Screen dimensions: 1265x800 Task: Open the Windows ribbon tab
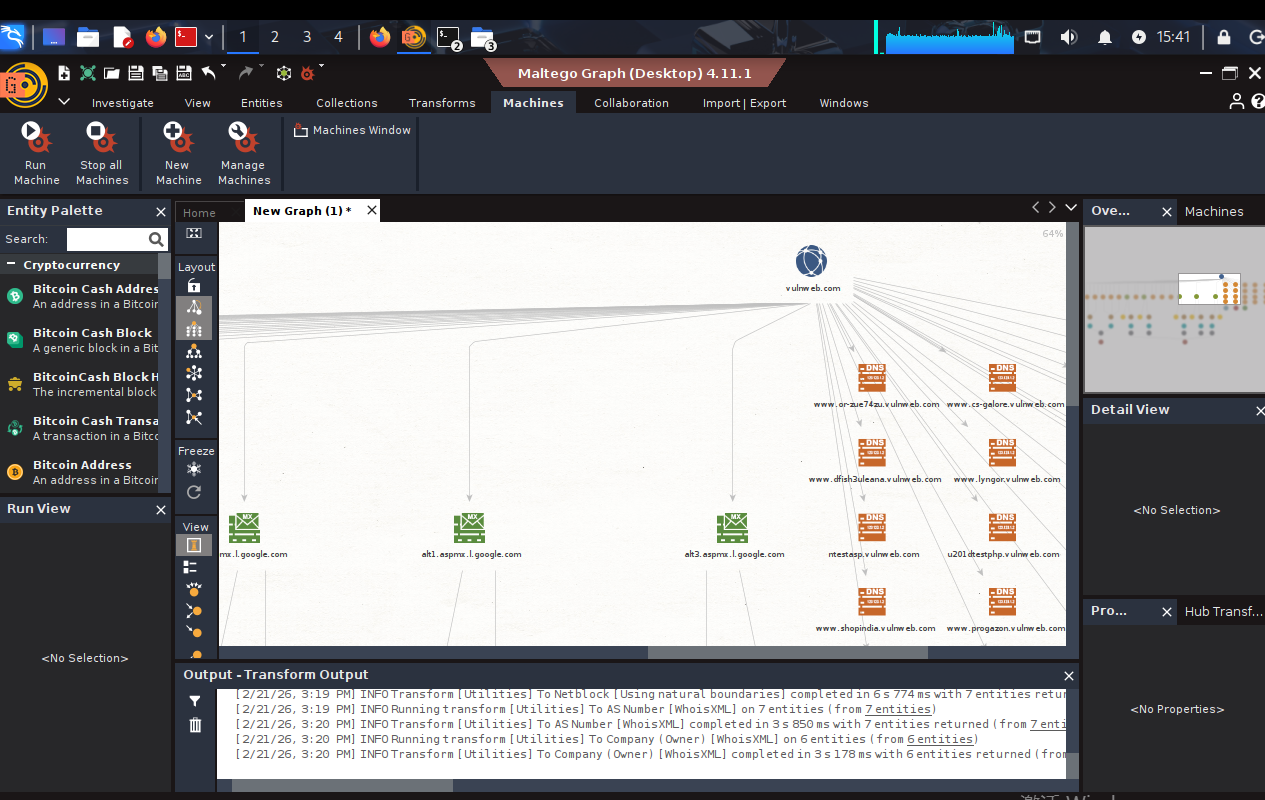(x=844, y=103)
